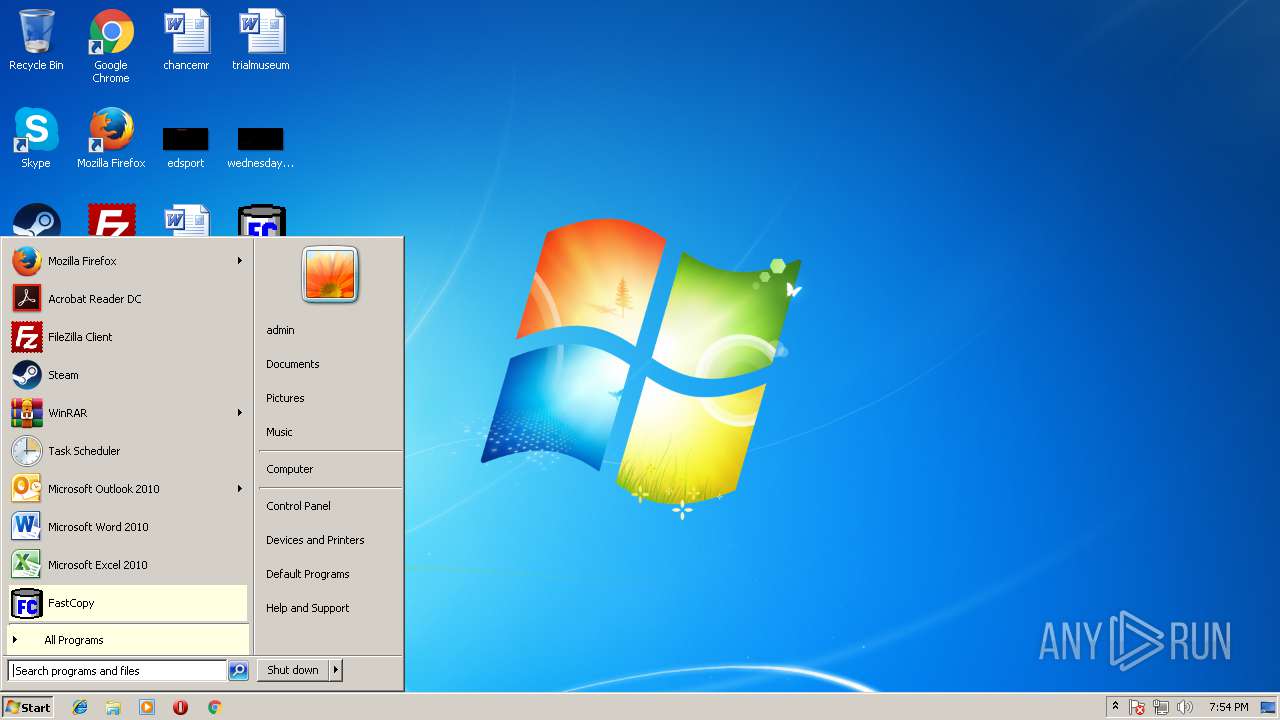
Task: Open network status tray icon
Action: (x=1161, y=707)
